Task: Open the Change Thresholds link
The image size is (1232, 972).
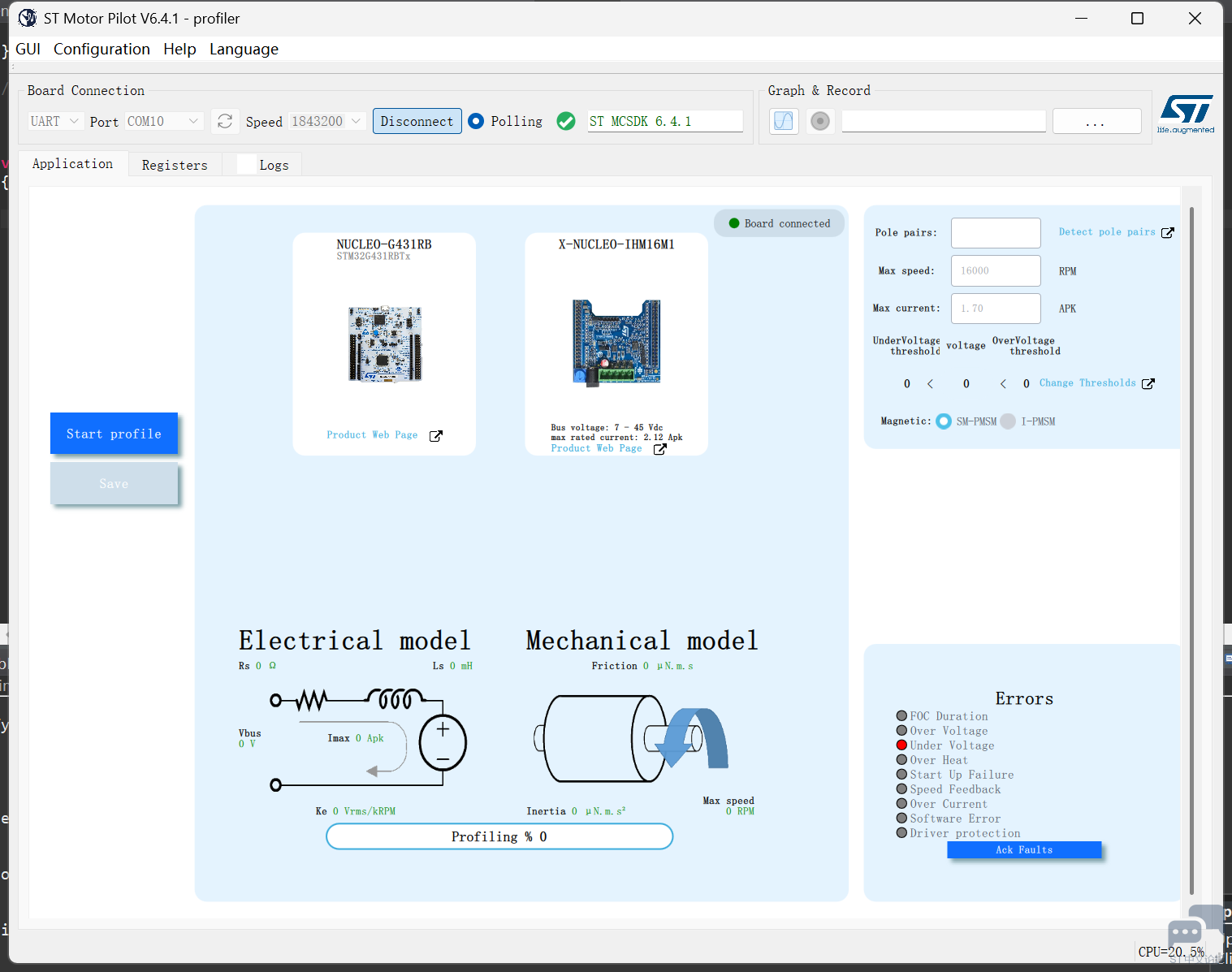Action: tap(1087, 383)
